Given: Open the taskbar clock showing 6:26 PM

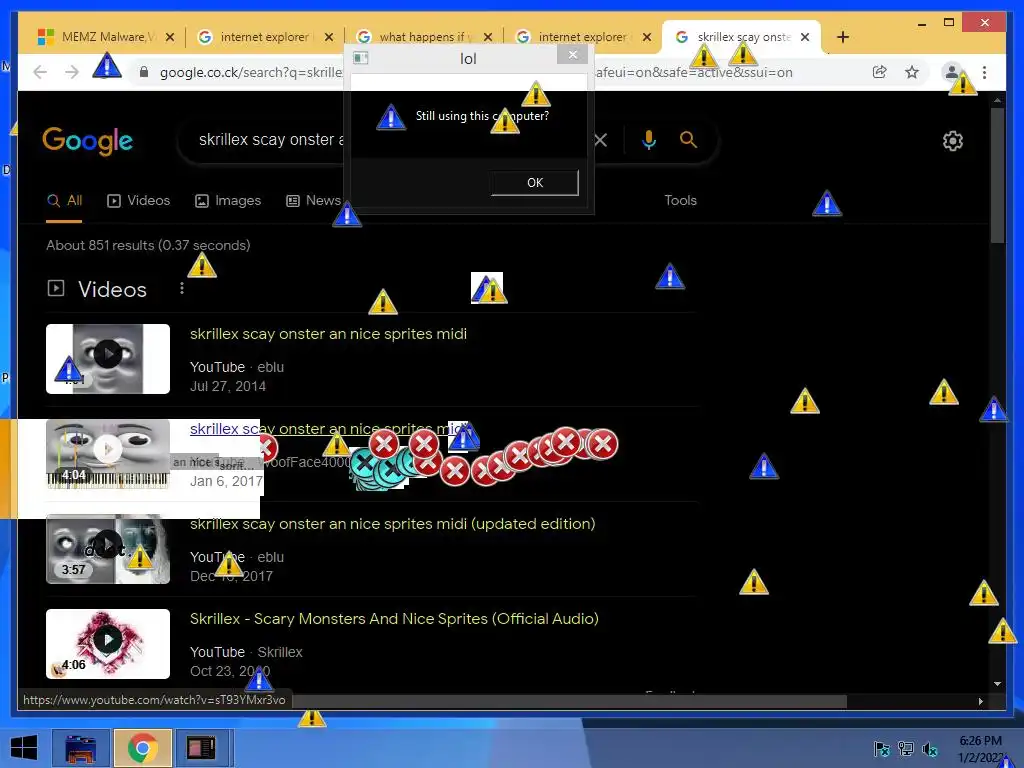Looking at the screenshot, I should [982, 749].
